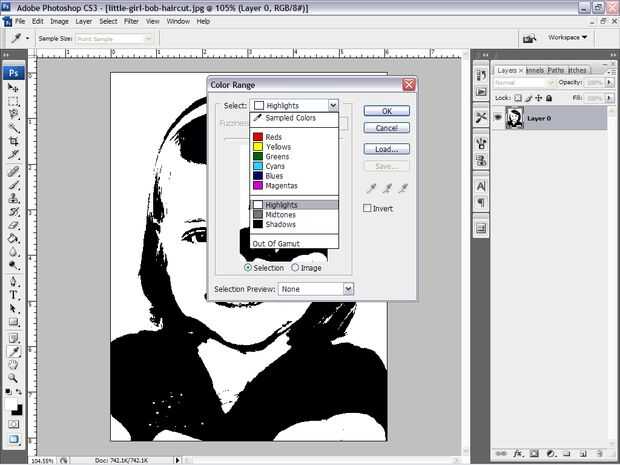Toggle Lock image pixels brush icon
The image size is (620, 465).
[x=528, y=98]
